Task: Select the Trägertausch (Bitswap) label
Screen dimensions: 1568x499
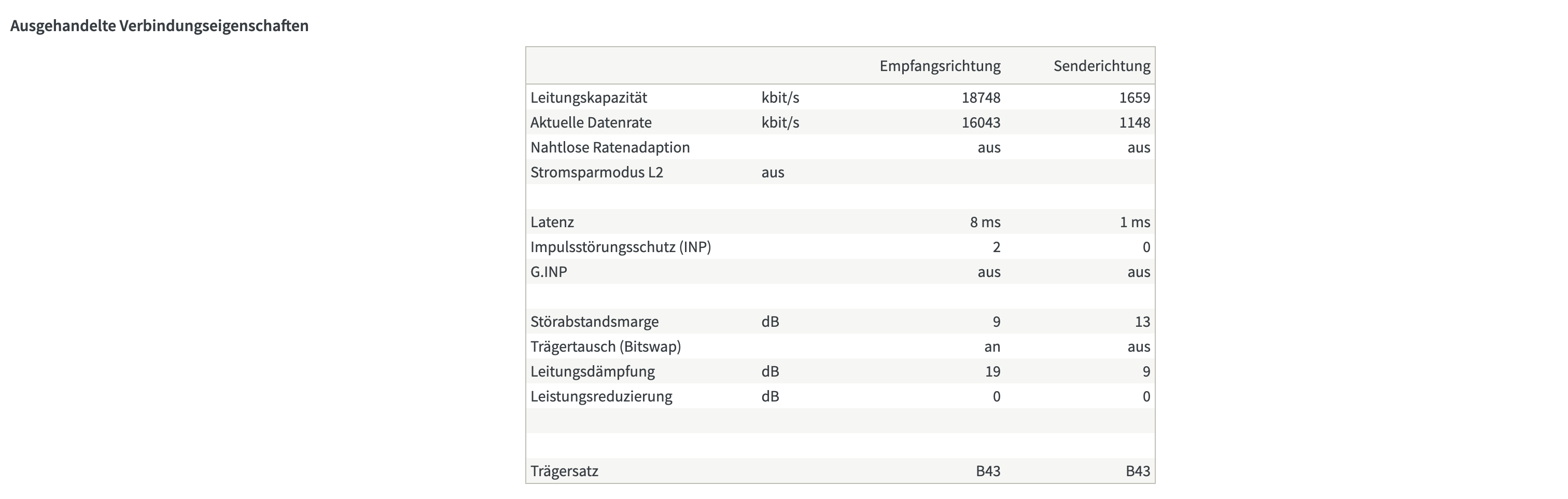Action: (606, 346)
